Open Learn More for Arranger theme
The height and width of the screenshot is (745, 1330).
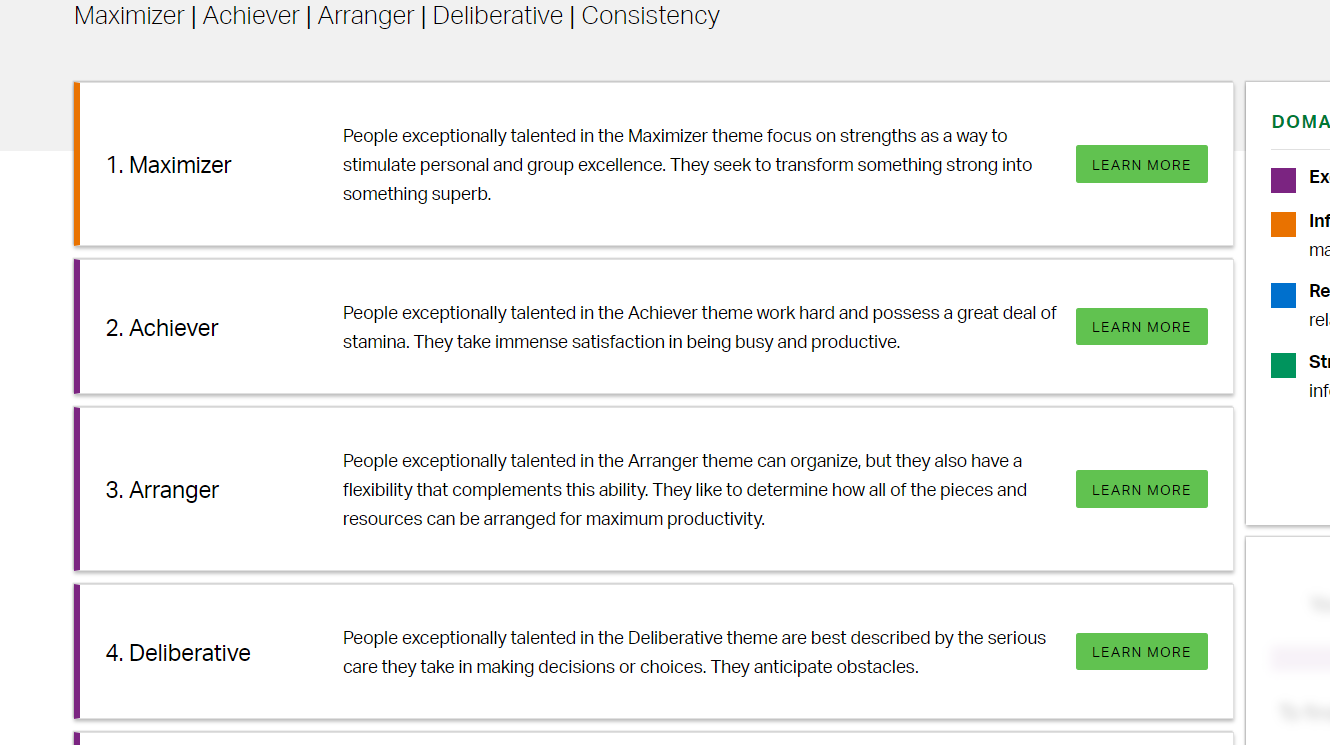tap(1141, 489)
